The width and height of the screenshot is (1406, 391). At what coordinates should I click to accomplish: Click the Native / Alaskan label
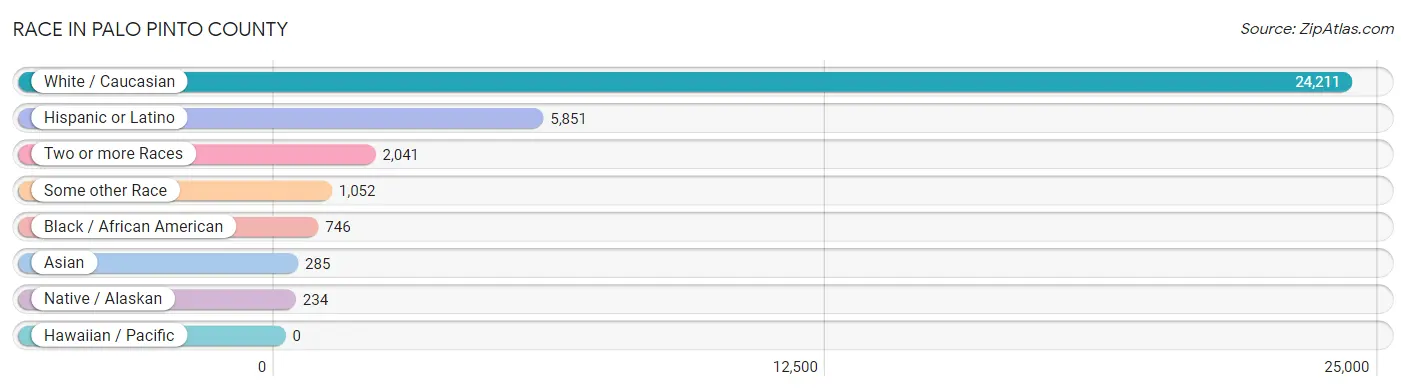coord(103,299)
